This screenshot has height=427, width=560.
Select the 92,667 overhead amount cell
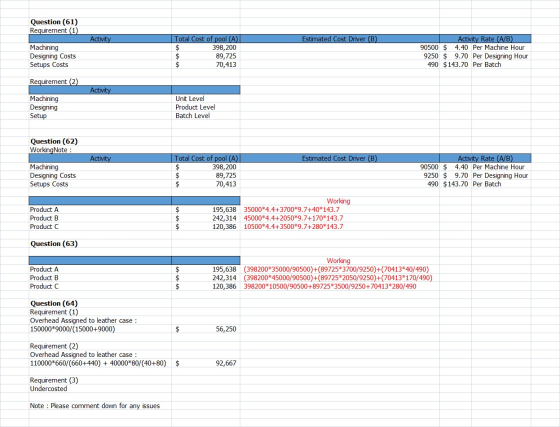[x=206, y=363]
